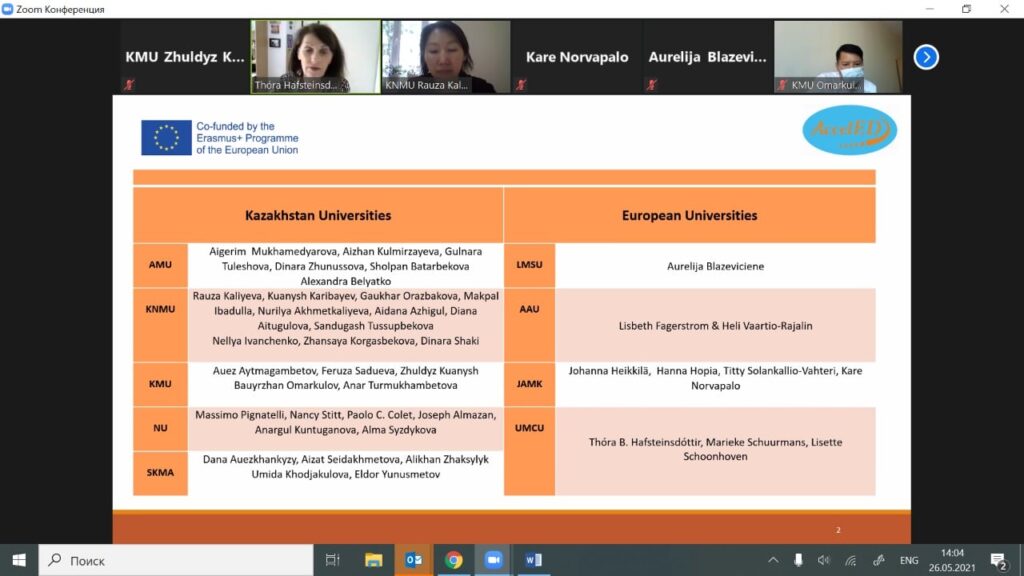Click the Kare Norvapalo participant tile

pos(577,57)
